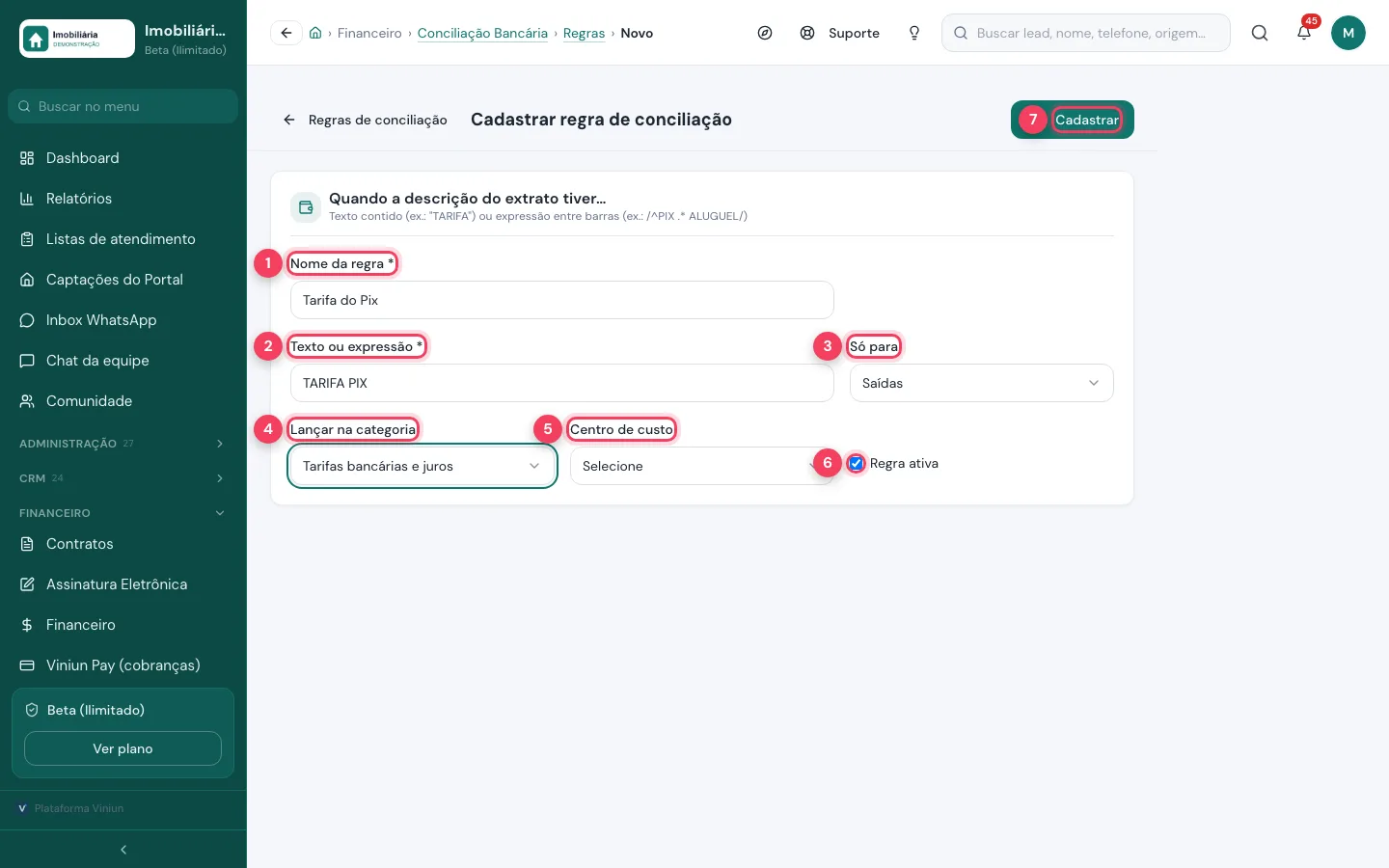The width and height of the screenshot is (1389, 868).
Task: Open the Centro de custo dropdown
Action: point(701,466)
